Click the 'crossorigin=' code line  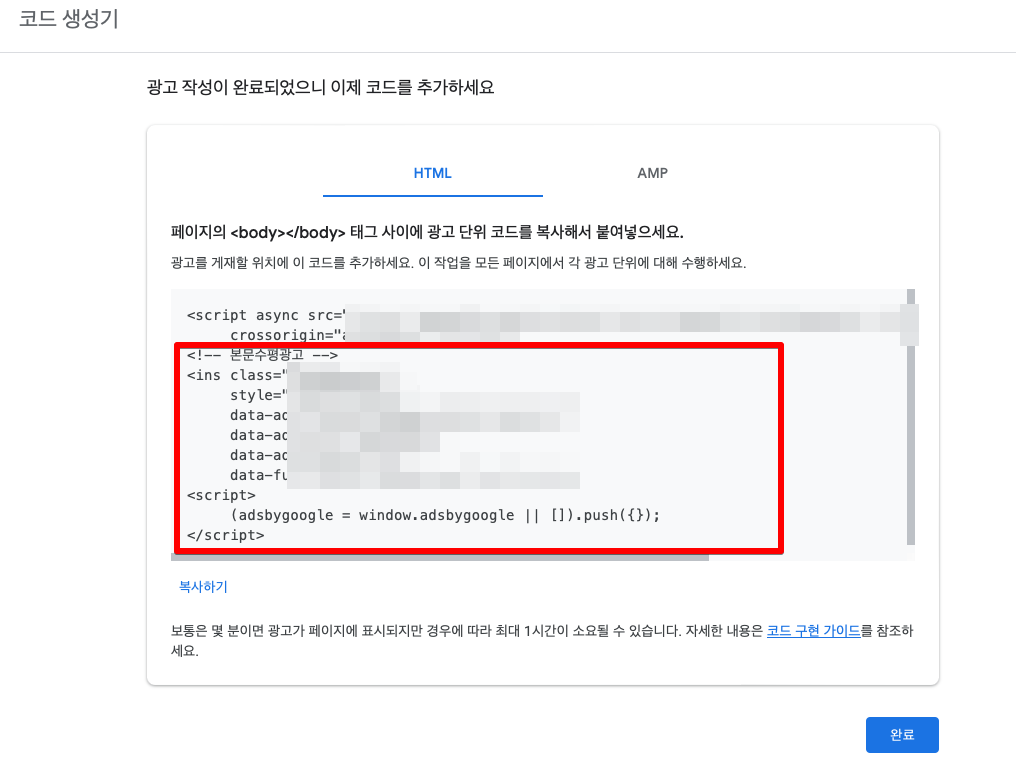(288, 335)
